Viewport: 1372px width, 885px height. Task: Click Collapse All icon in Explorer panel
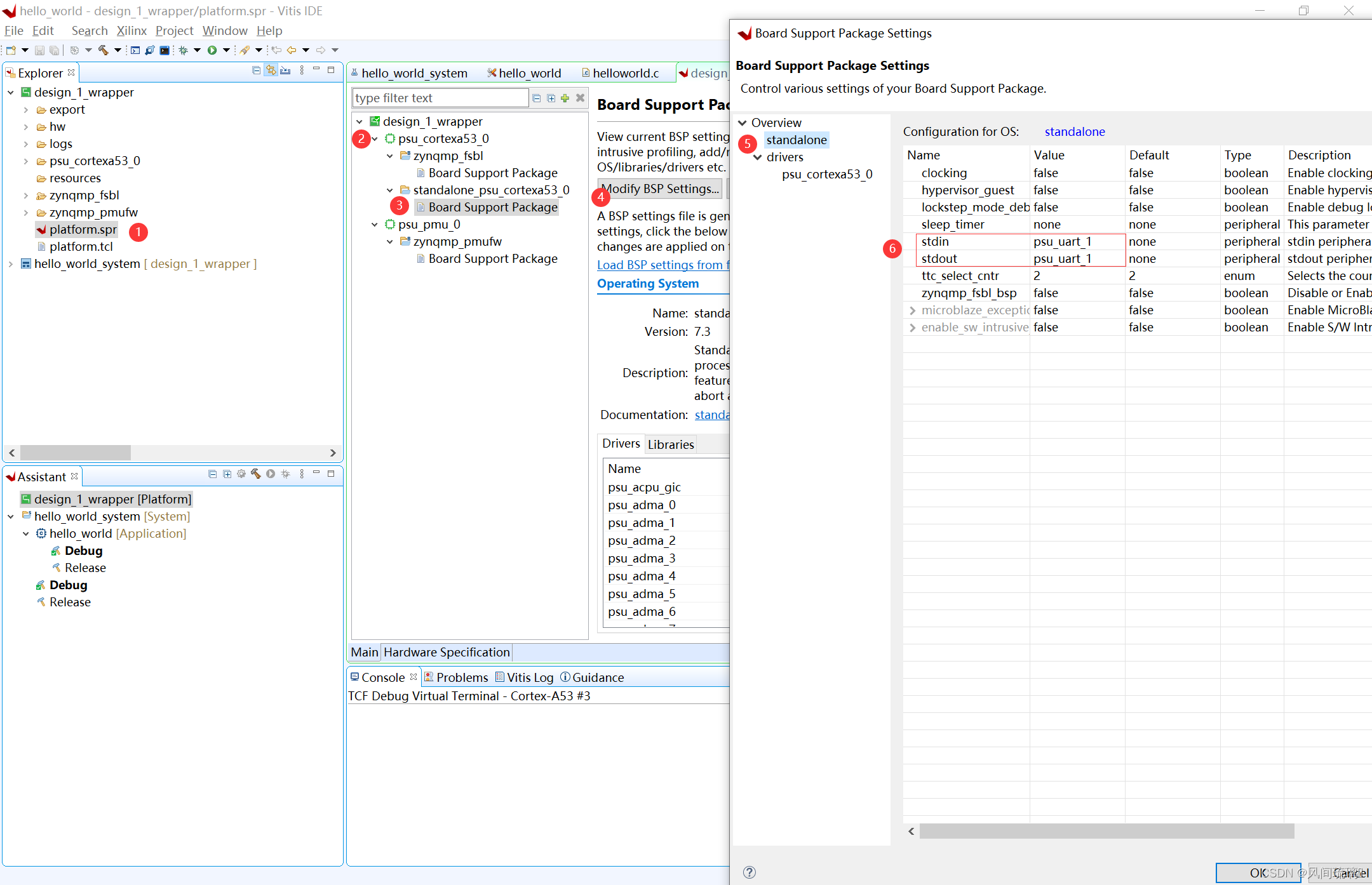(256, 70)
